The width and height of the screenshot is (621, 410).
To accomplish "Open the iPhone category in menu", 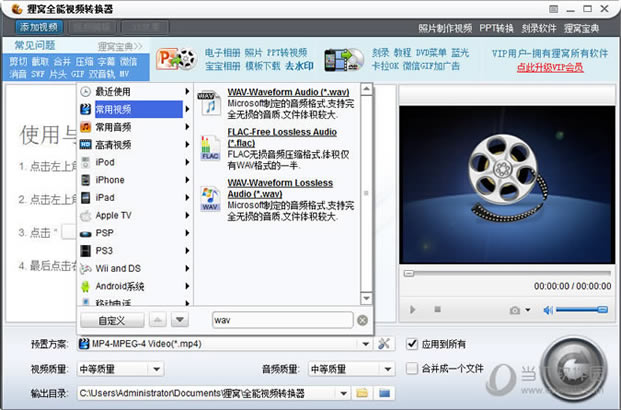I will point(110,179).
